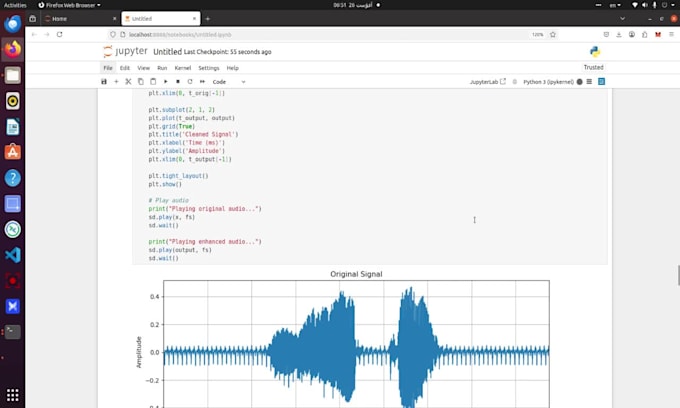Open the cell type dropdown showing Code
The image size is (680, 408).
pos(229,82)
